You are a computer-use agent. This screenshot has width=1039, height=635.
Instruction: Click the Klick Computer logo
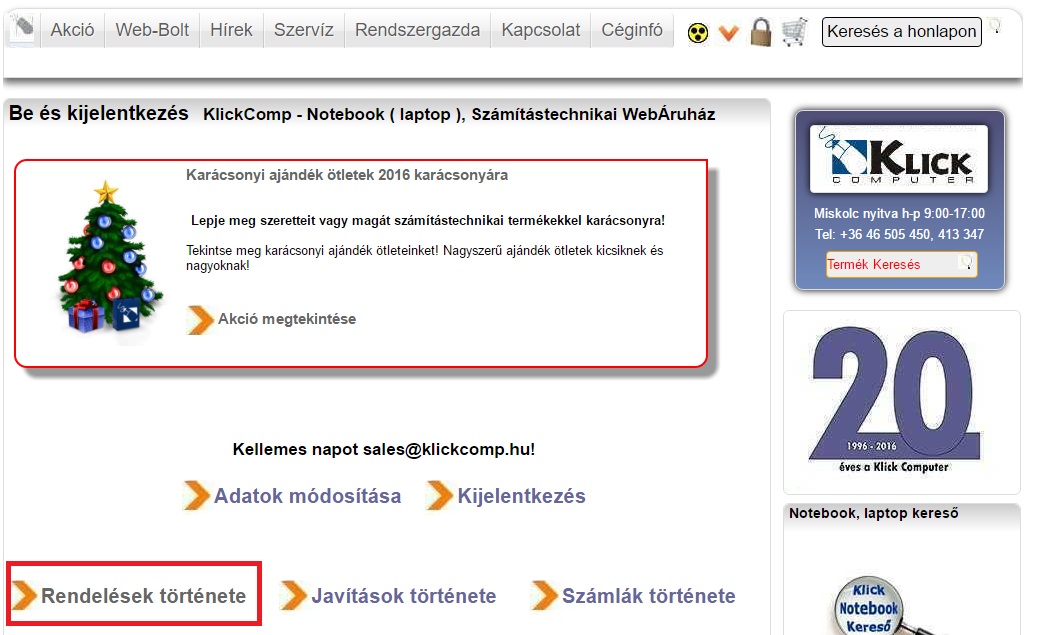coord(899,158)
